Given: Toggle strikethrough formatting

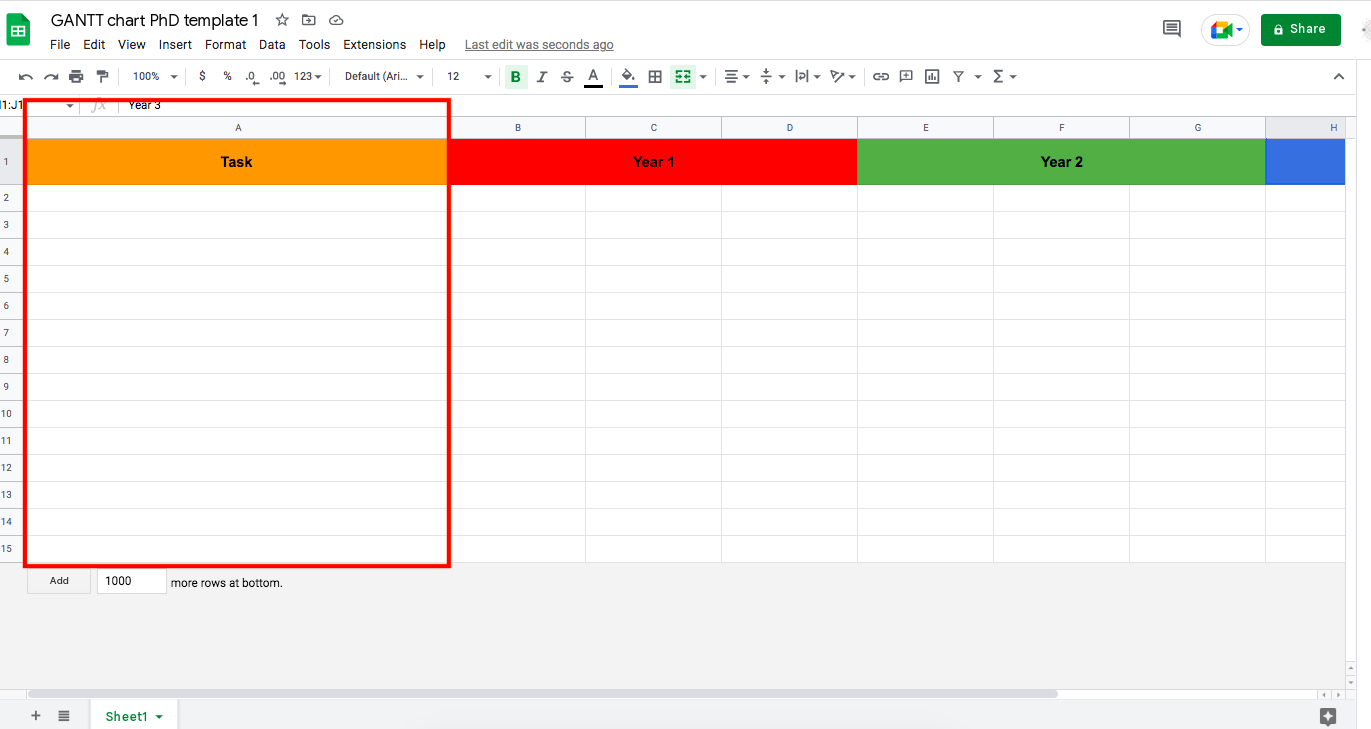Looking at the screenshot, I should 567,76.
